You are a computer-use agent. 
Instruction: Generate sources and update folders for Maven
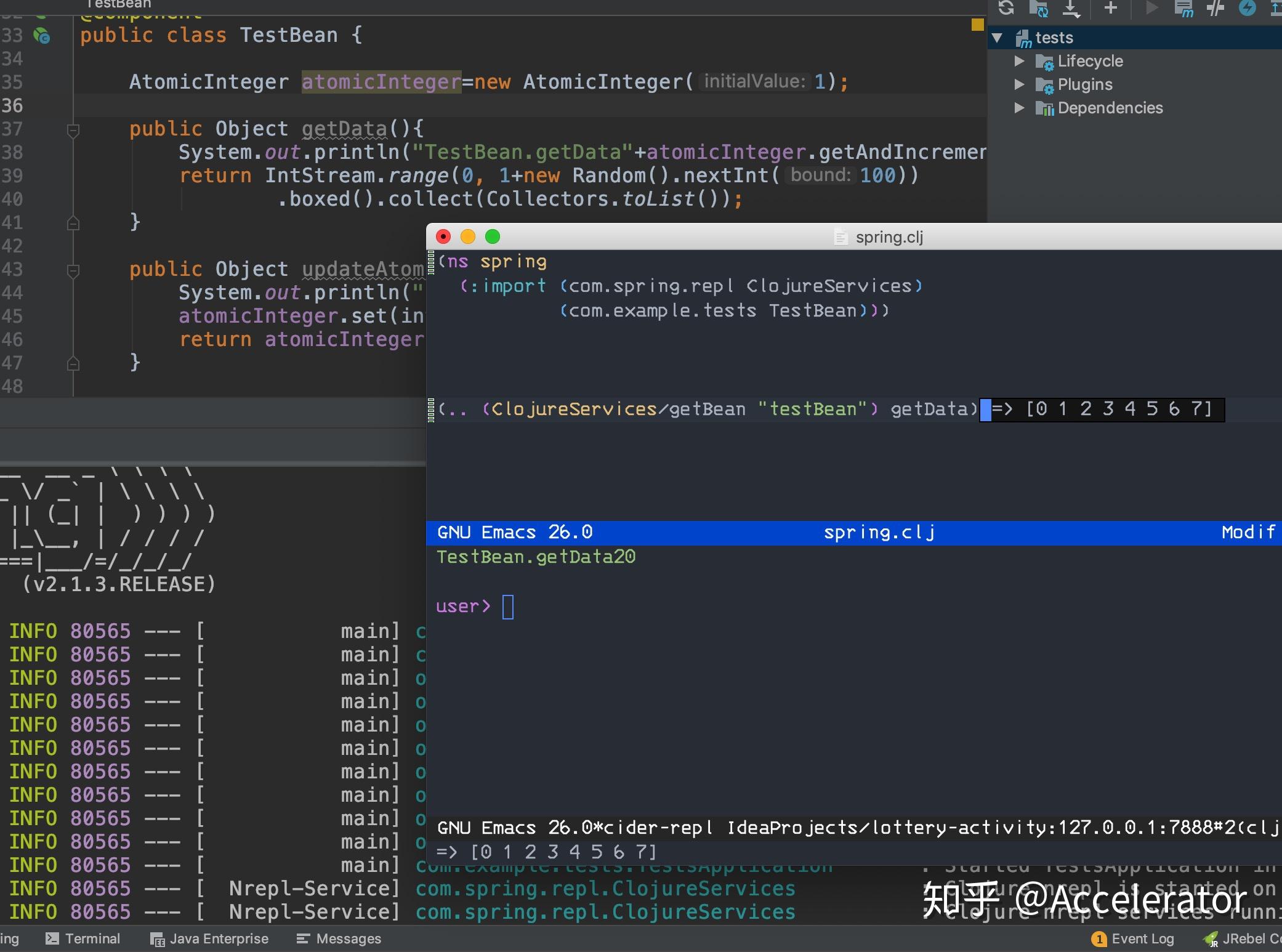1041,9
